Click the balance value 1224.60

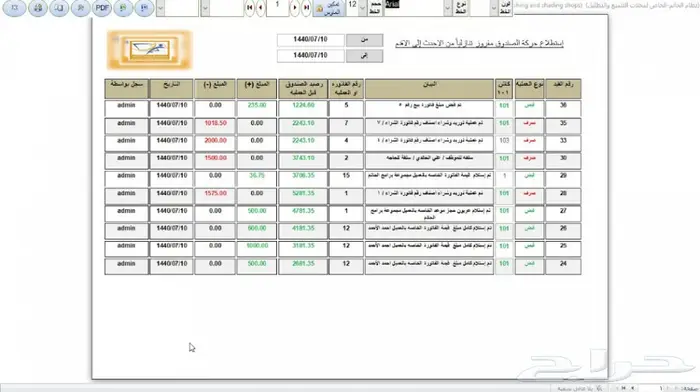pos(303,105)
